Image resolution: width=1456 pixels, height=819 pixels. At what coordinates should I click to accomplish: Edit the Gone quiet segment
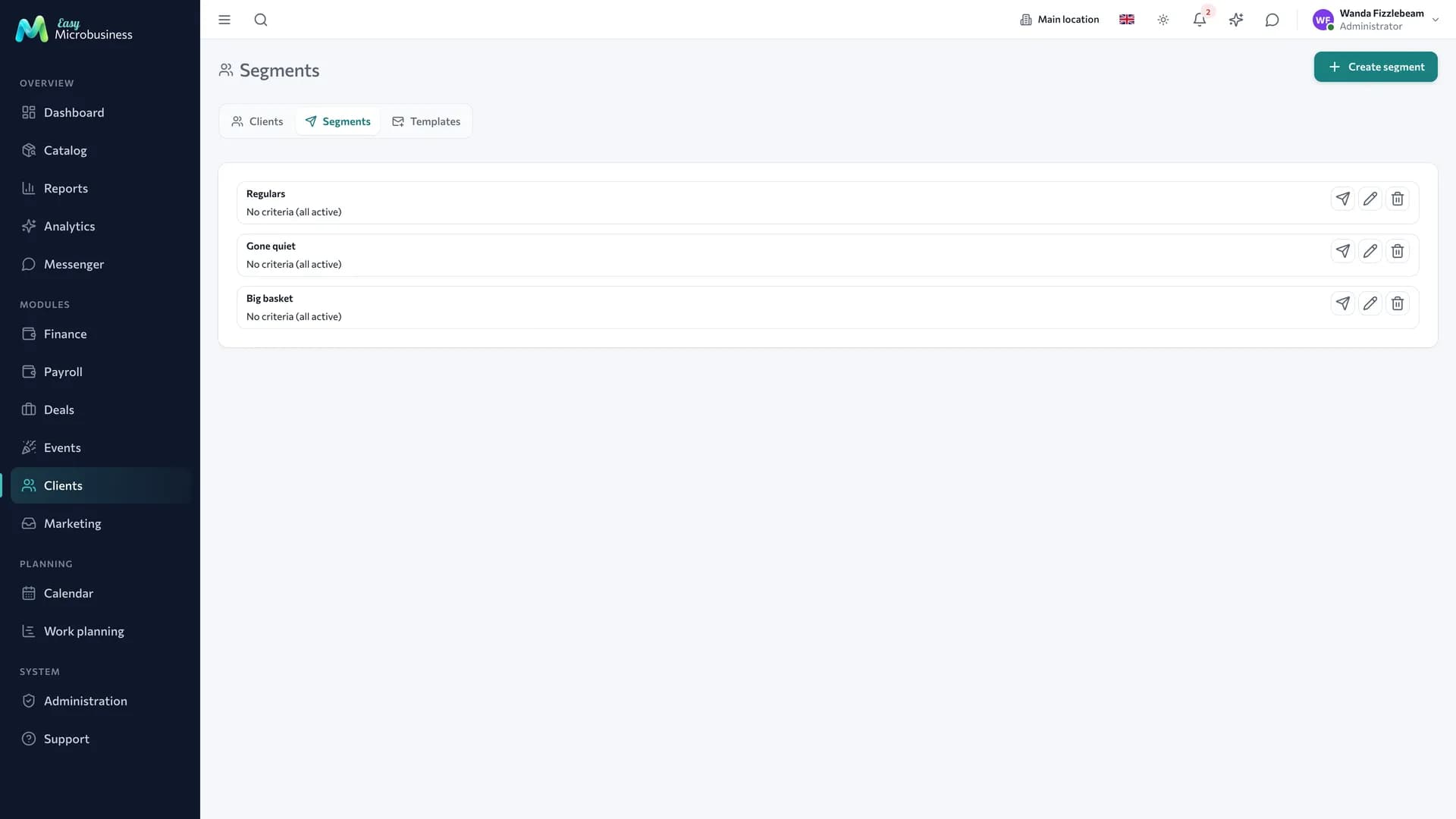(x=1370, y=251)
